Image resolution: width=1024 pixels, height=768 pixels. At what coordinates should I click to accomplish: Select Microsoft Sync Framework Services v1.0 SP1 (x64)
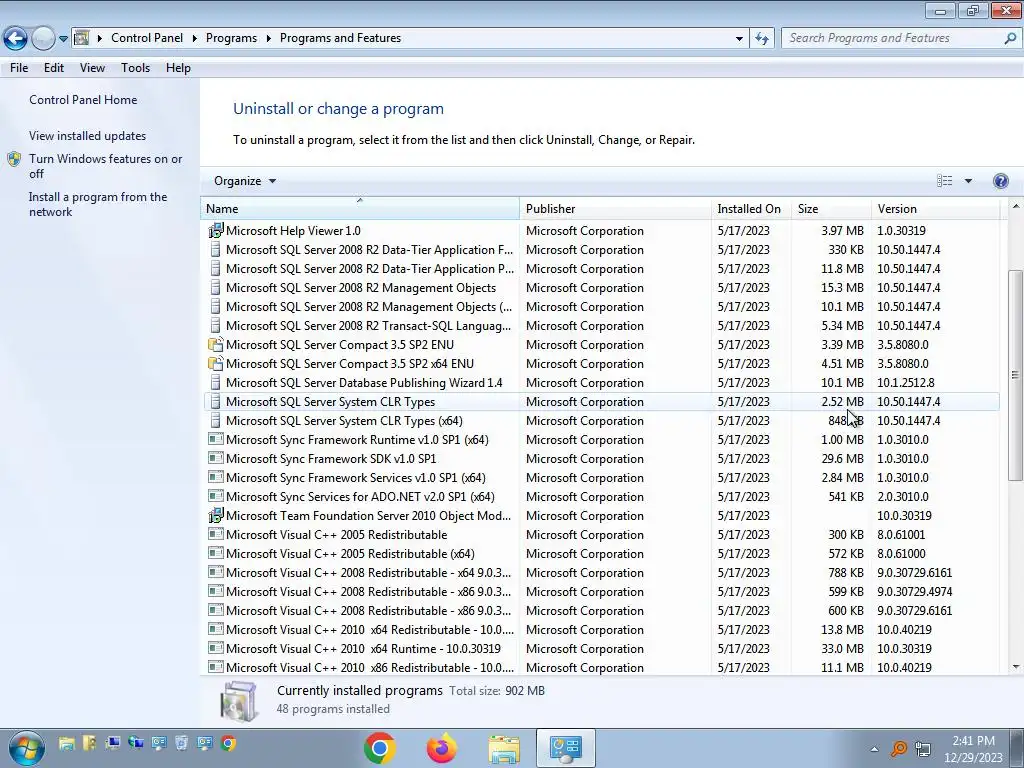pyautogui.click(x=601, y=478)
